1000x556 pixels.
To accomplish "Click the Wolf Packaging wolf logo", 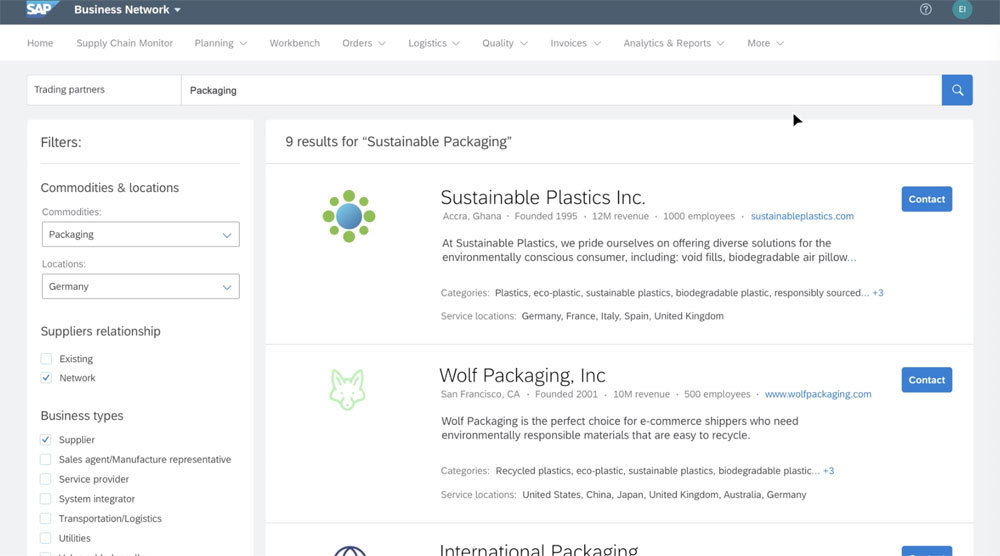I will [348, 389].
